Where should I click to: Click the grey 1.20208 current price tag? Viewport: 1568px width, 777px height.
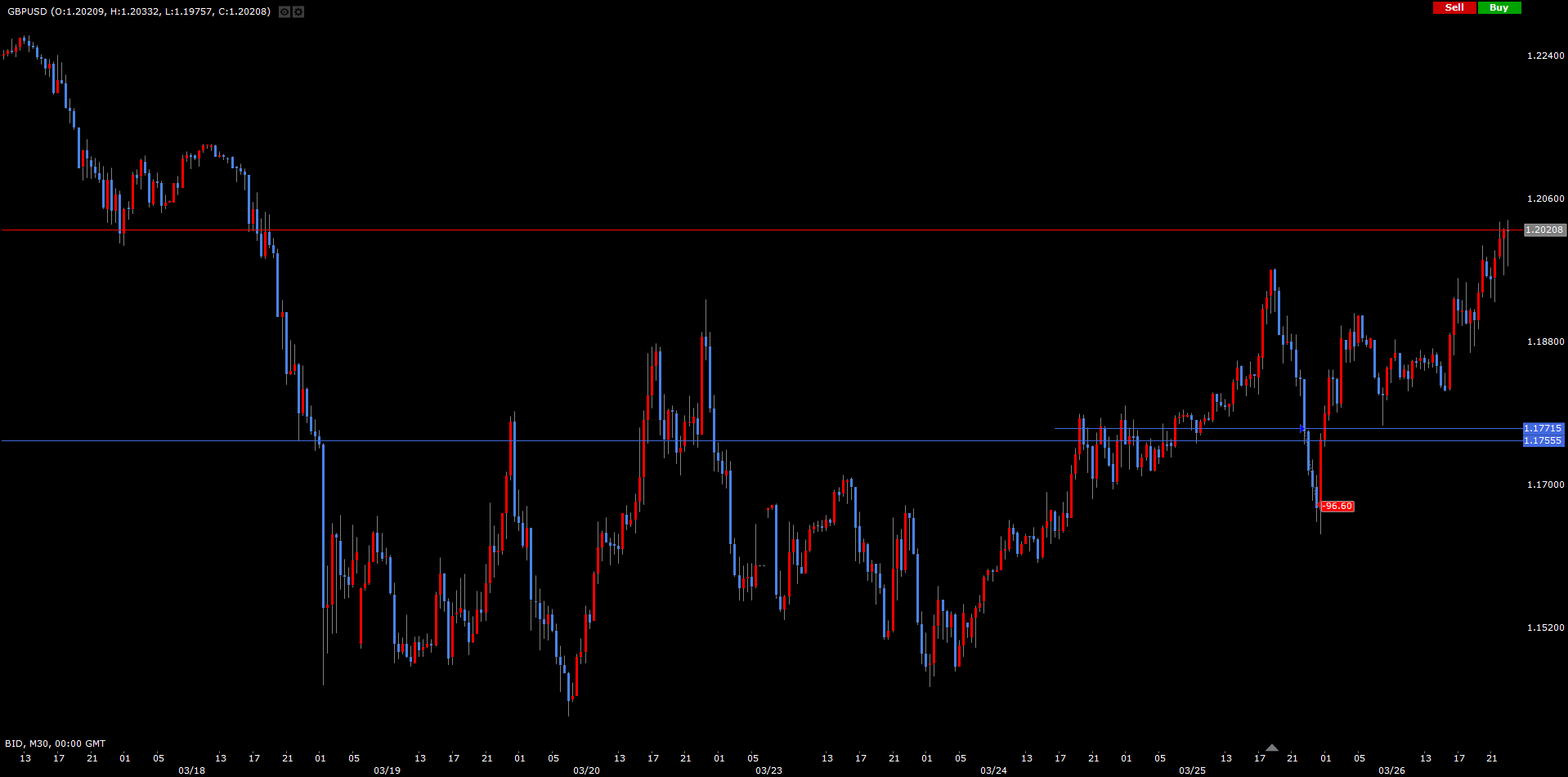click(1544, 230)
